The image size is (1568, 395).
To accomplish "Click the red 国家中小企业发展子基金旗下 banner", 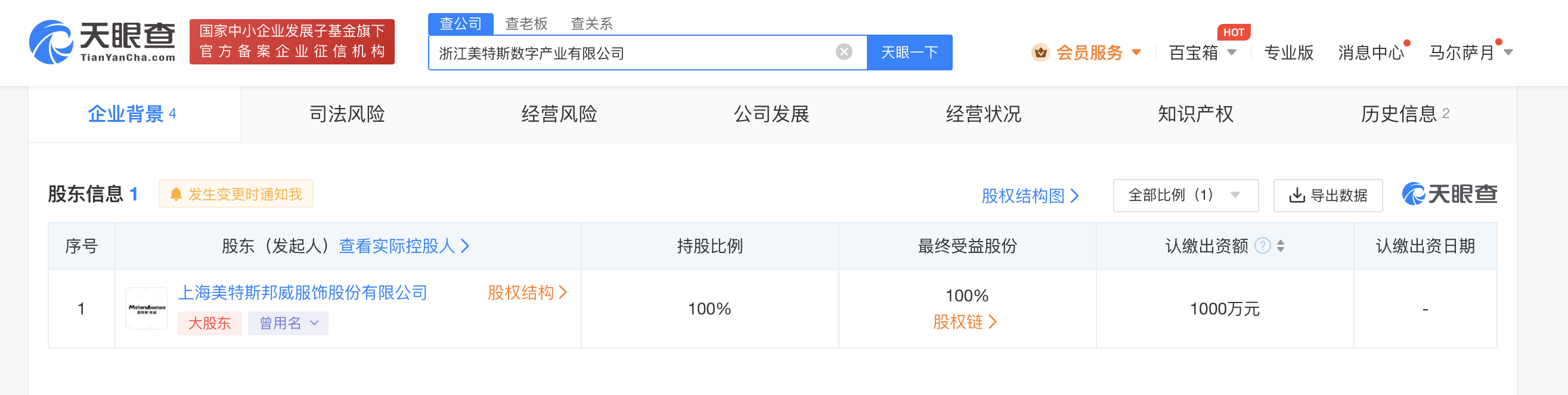I will click(x=292, y=41).
